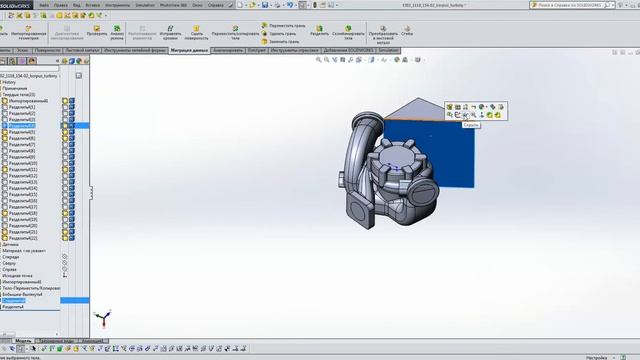Click the Edit Appearance view toolbar icon

coord(397,60)
